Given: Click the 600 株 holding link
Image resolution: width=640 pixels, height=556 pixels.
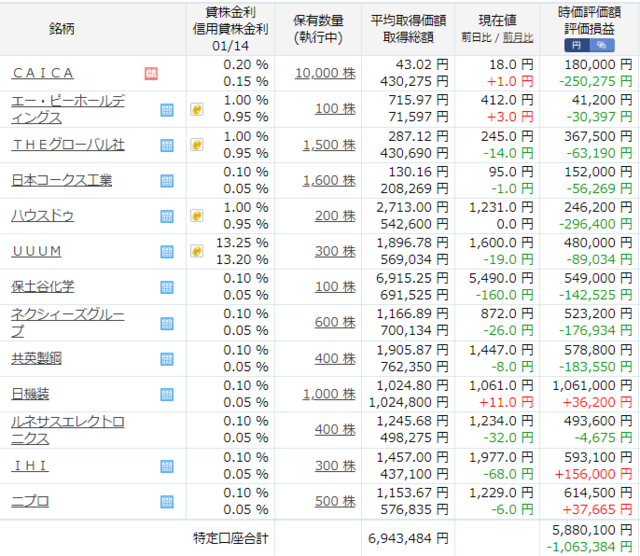Looking at the screenshot, I should point(335,322).
